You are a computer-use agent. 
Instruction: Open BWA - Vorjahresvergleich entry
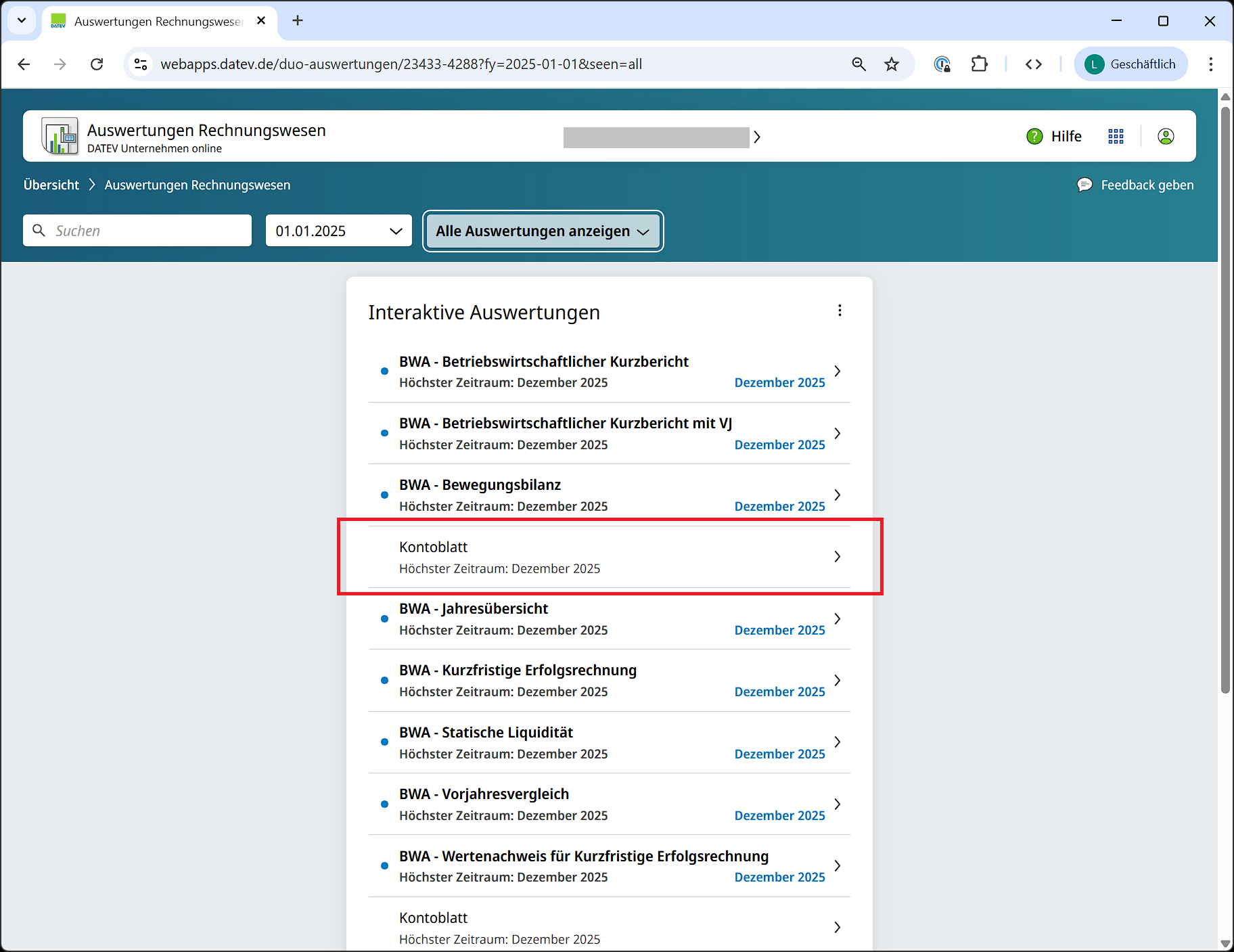pyautogui.click(x=609, y=804)
